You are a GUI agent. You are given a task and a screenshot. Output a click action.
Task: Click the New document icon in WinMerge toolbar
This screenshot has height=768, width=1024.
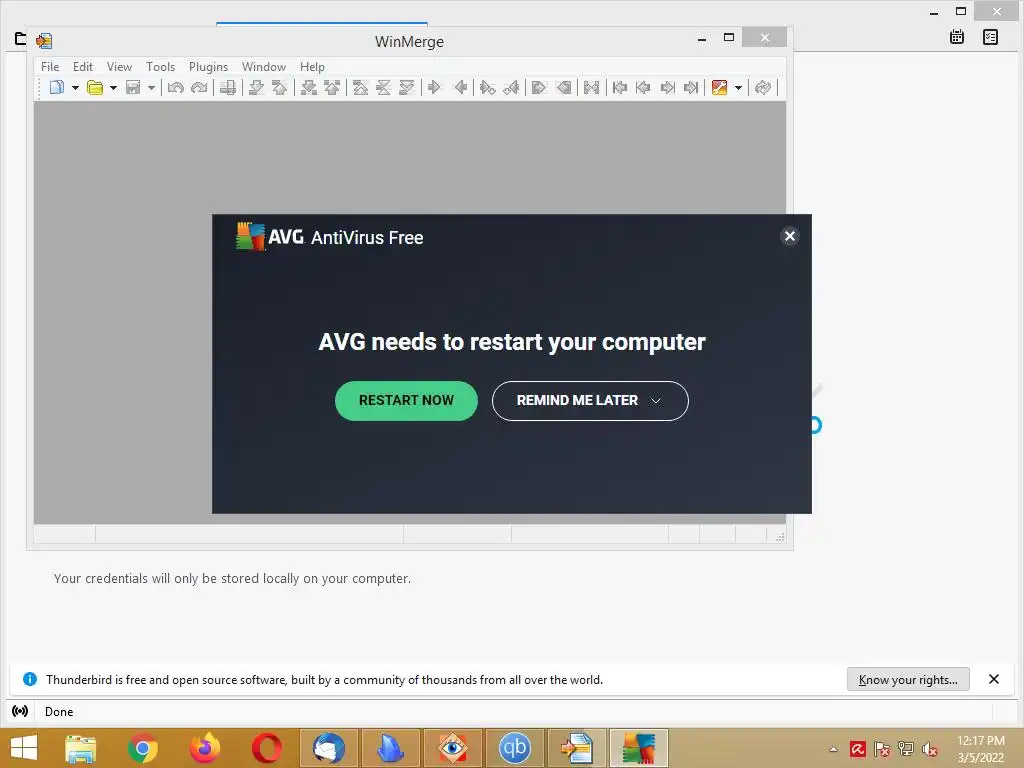pyautogui.click(x=57, y=87)
